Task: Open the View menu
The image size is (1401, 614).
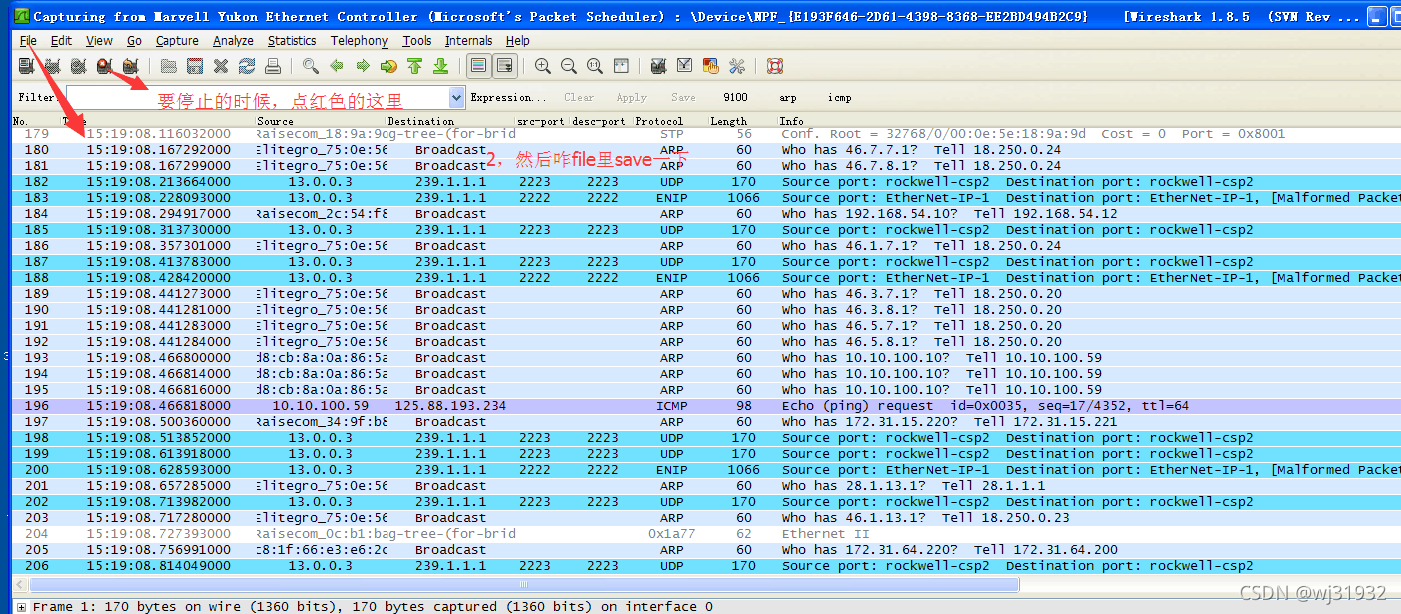Action: (99, 41)
